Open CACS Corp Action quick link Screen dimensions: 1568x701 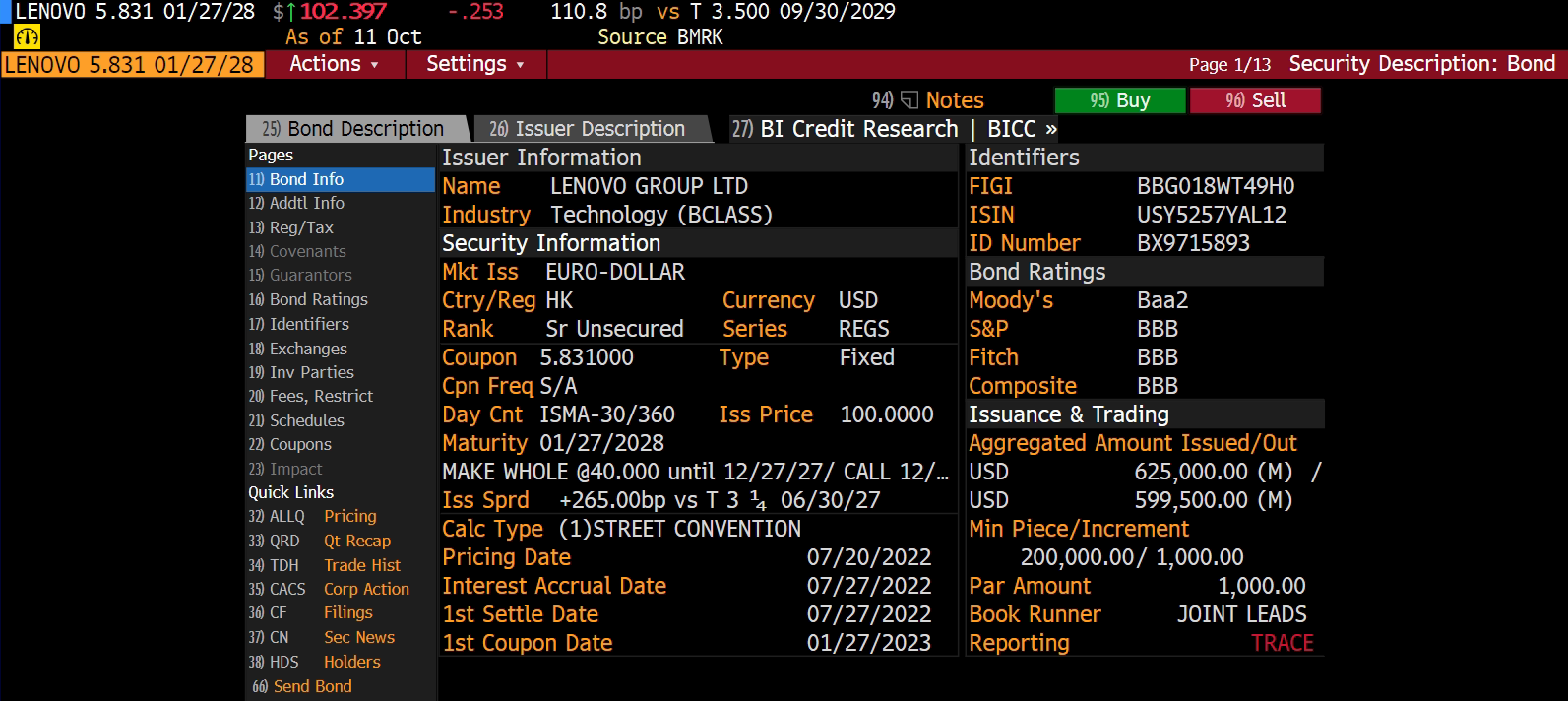click(340, 589)
